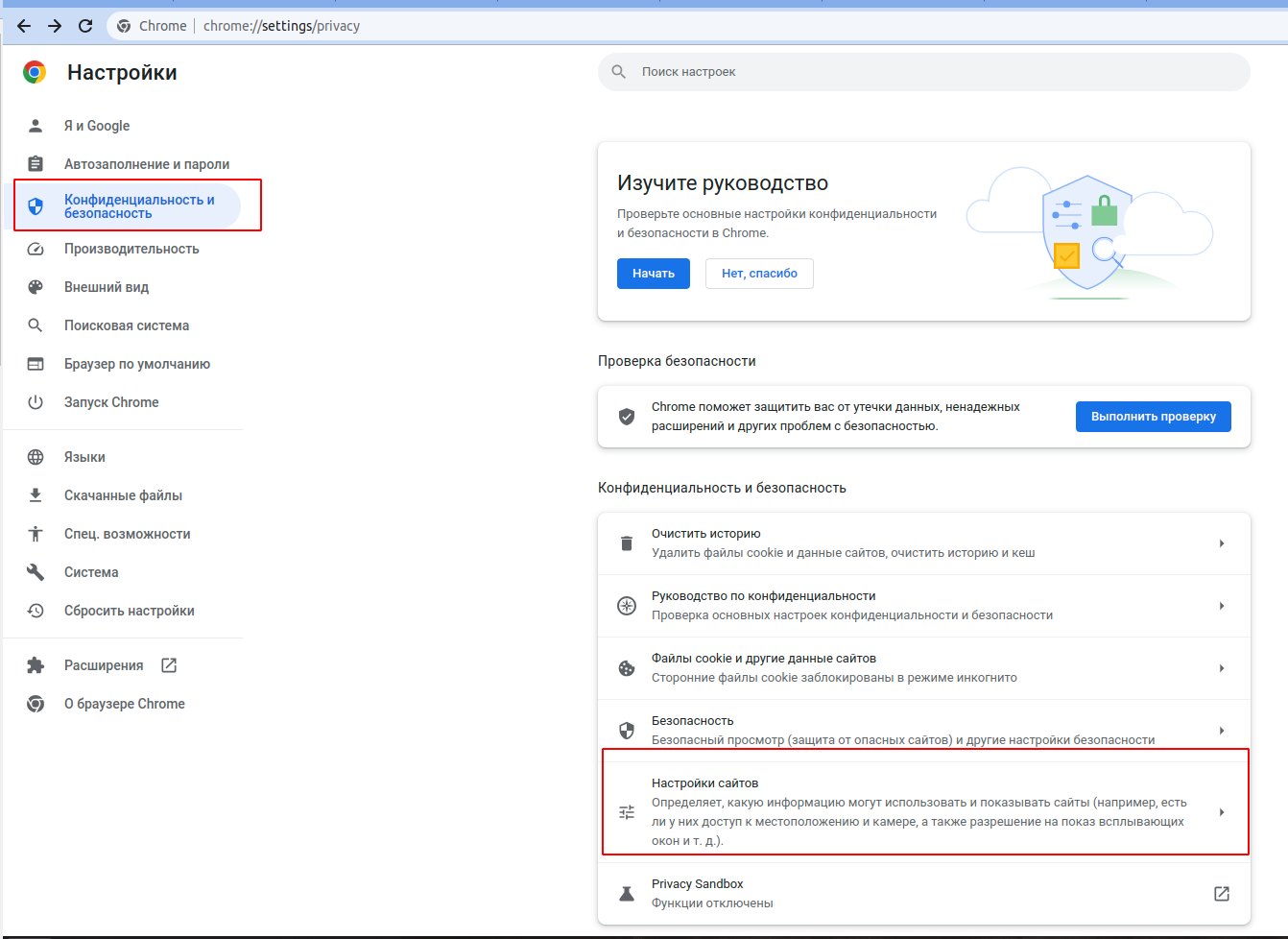Image resolution: width=1288 pixels, height=939 pixels.
Task: Click the flask icon beside Privacy Sandbox
Action: (627, 894)
